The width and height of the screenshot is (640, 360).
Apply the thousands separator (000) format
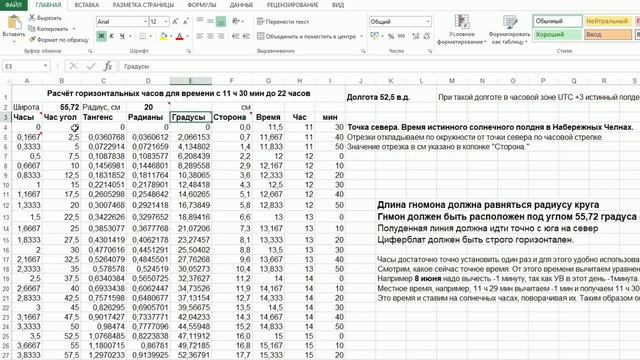402,36
